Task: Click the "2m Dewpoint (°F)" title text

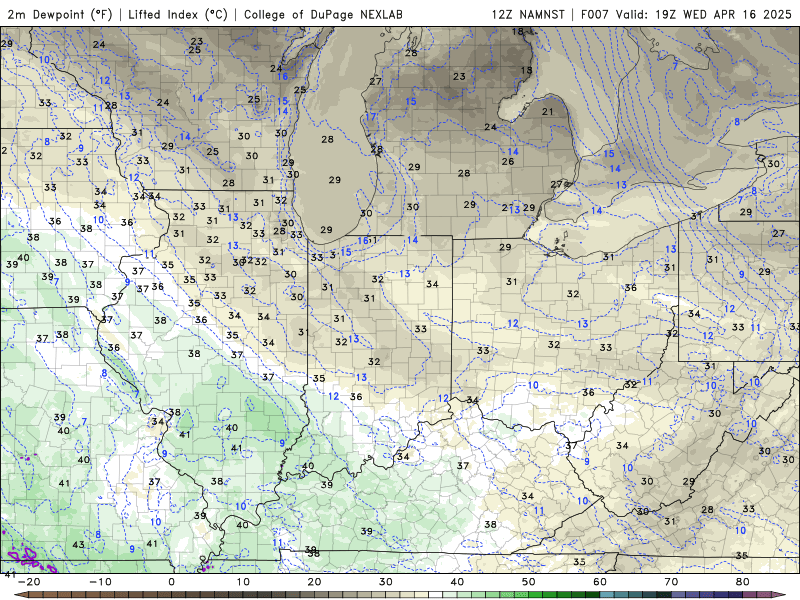Action: coord(60,14)
